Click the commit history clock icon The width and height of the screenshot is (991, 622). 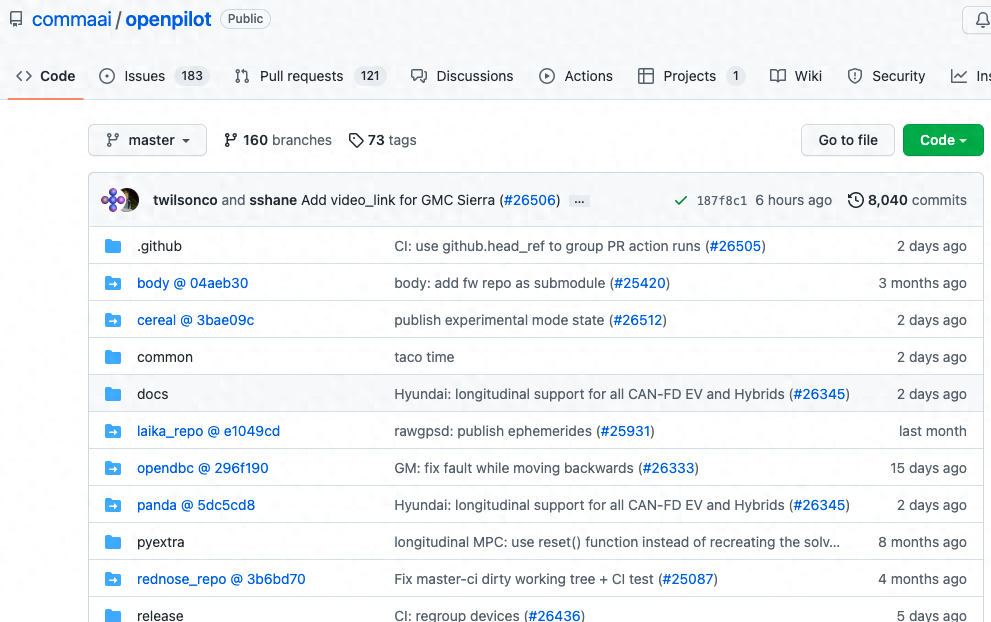point(855,200)
